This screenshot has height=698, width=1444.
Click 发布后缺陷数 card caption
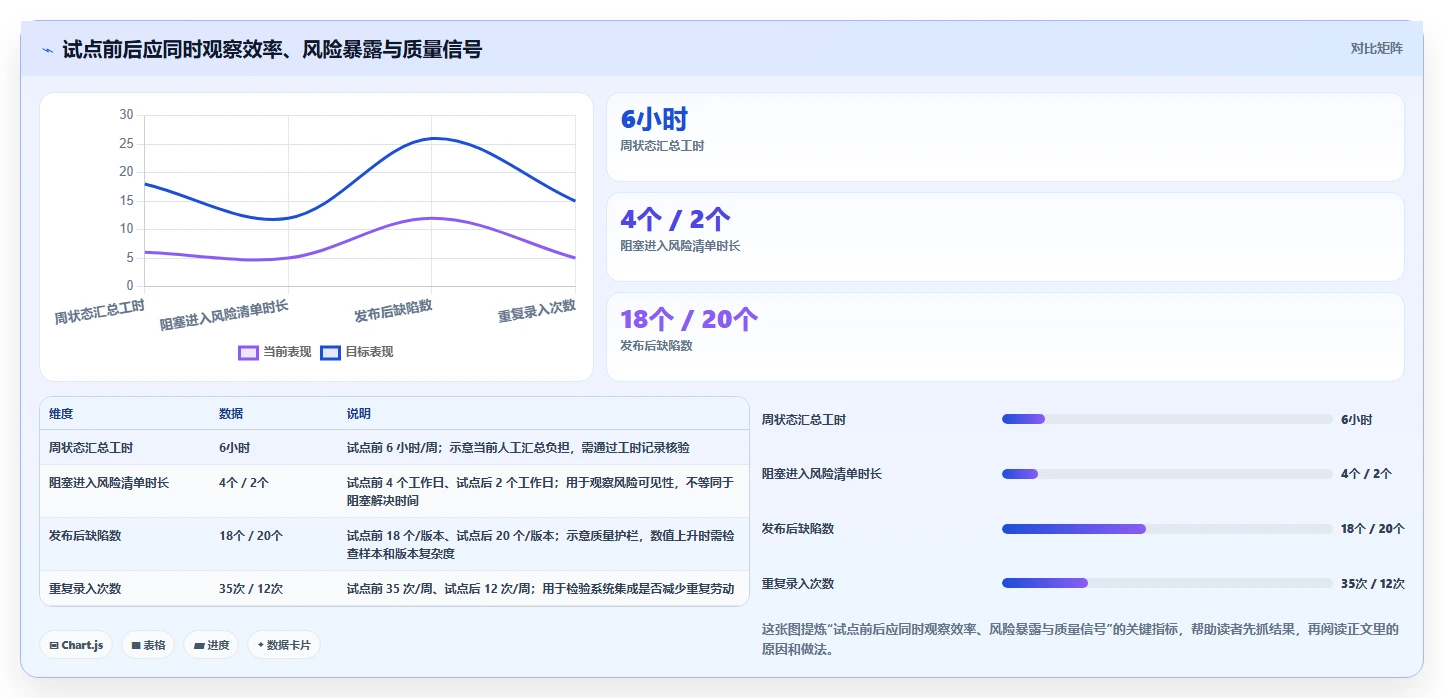pyautogui.click(x=656, y=346)
